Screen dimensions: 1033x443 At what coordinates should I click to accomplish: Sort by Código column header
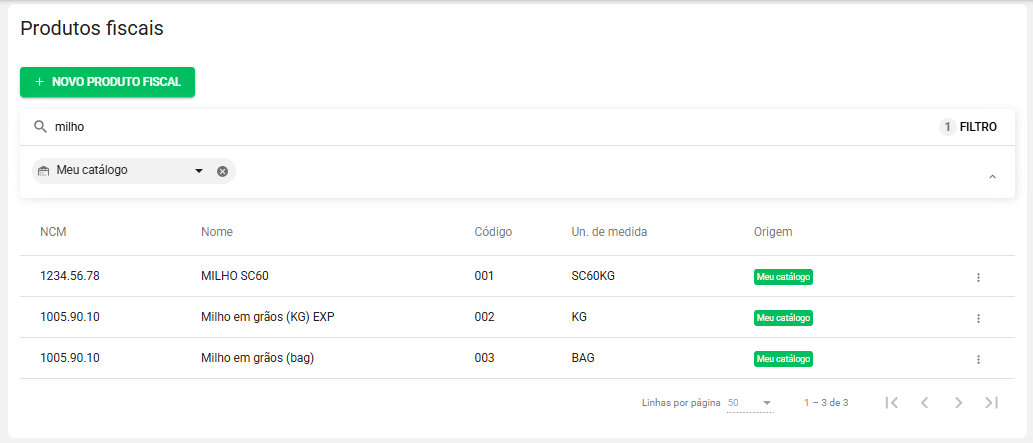click(493, 232)
